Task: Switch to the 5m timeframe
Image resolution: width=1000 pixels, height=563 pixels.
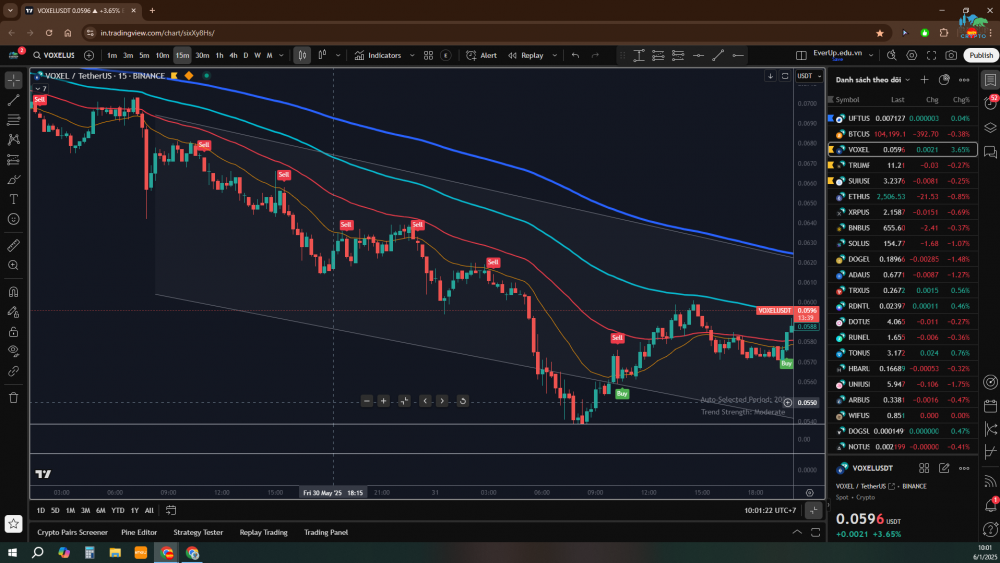Action: 144,55
